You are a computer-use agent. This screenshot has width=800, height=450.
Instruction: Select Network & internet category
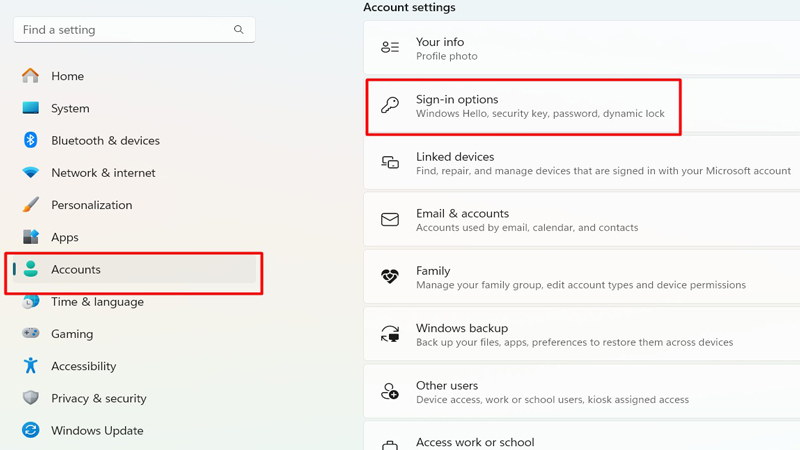pyautogui.click(x=134, y=172)
